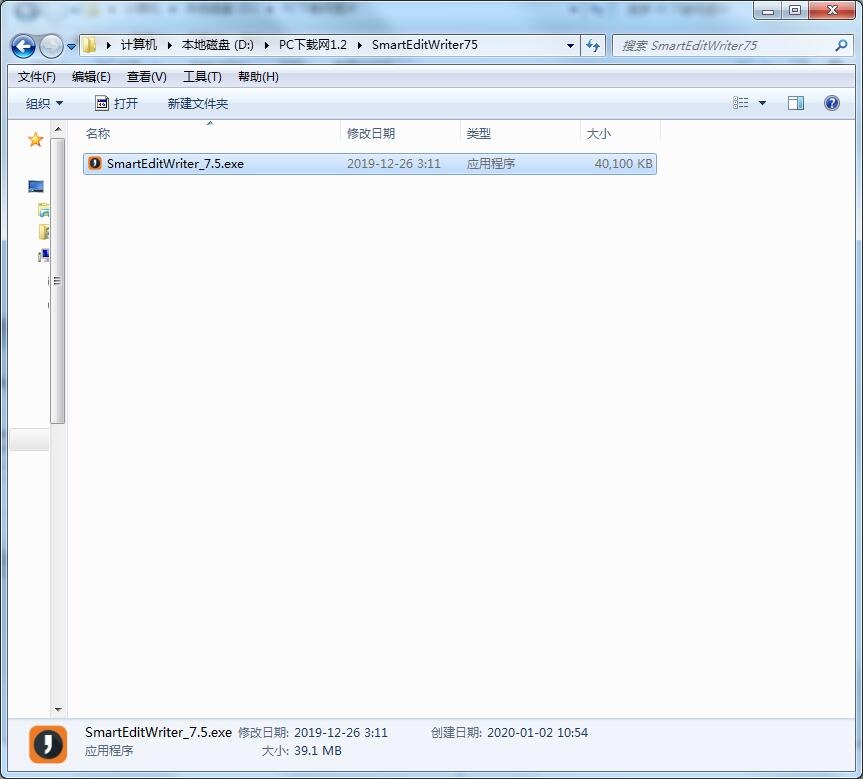This screenshot has height=779, width=863.
Task: Navigate to PC下载网1.2 breadcrumb folder
Action: click(x=313, y=45)
